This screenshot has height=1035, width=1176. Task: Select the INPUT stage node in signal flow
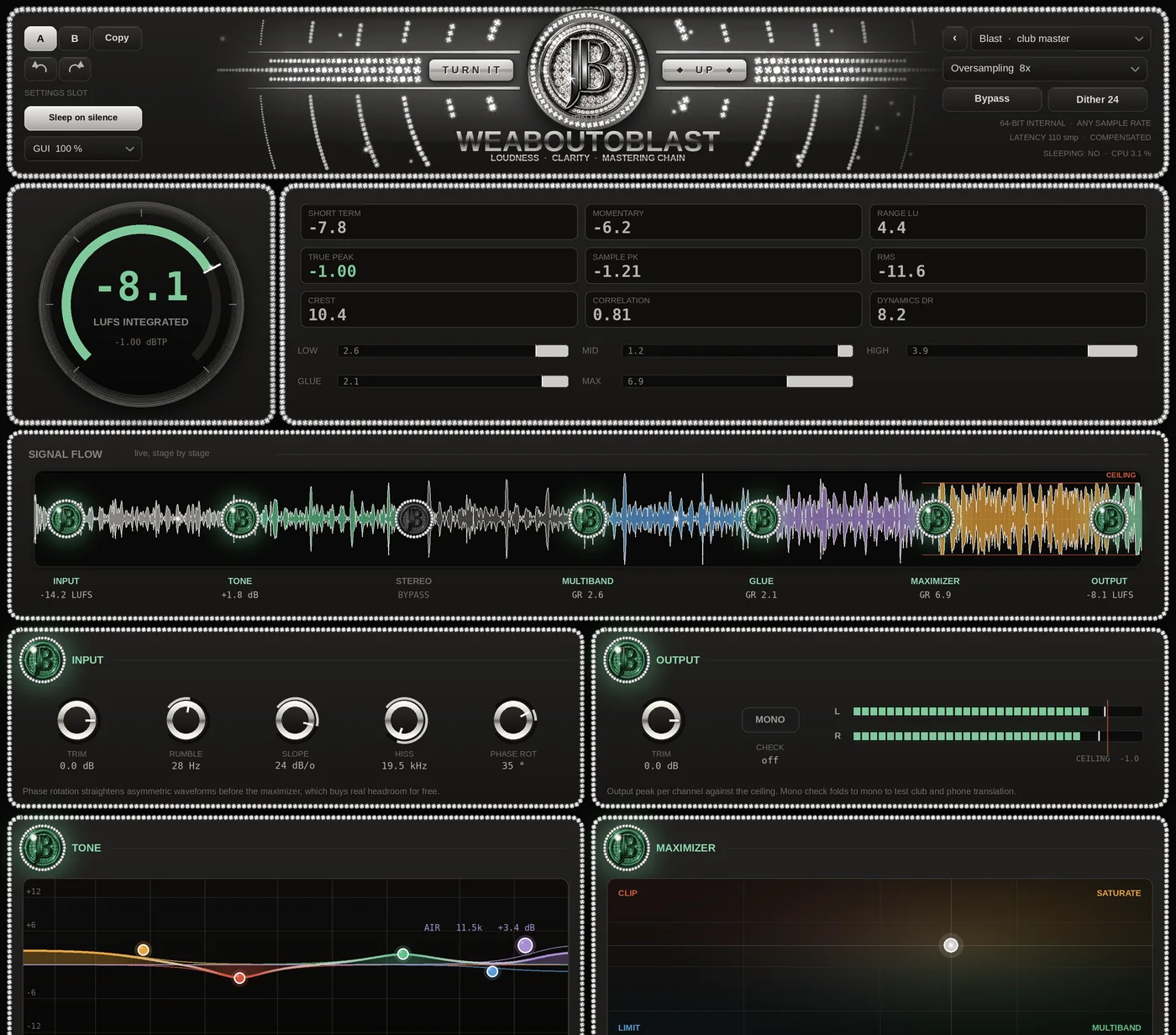66,519
